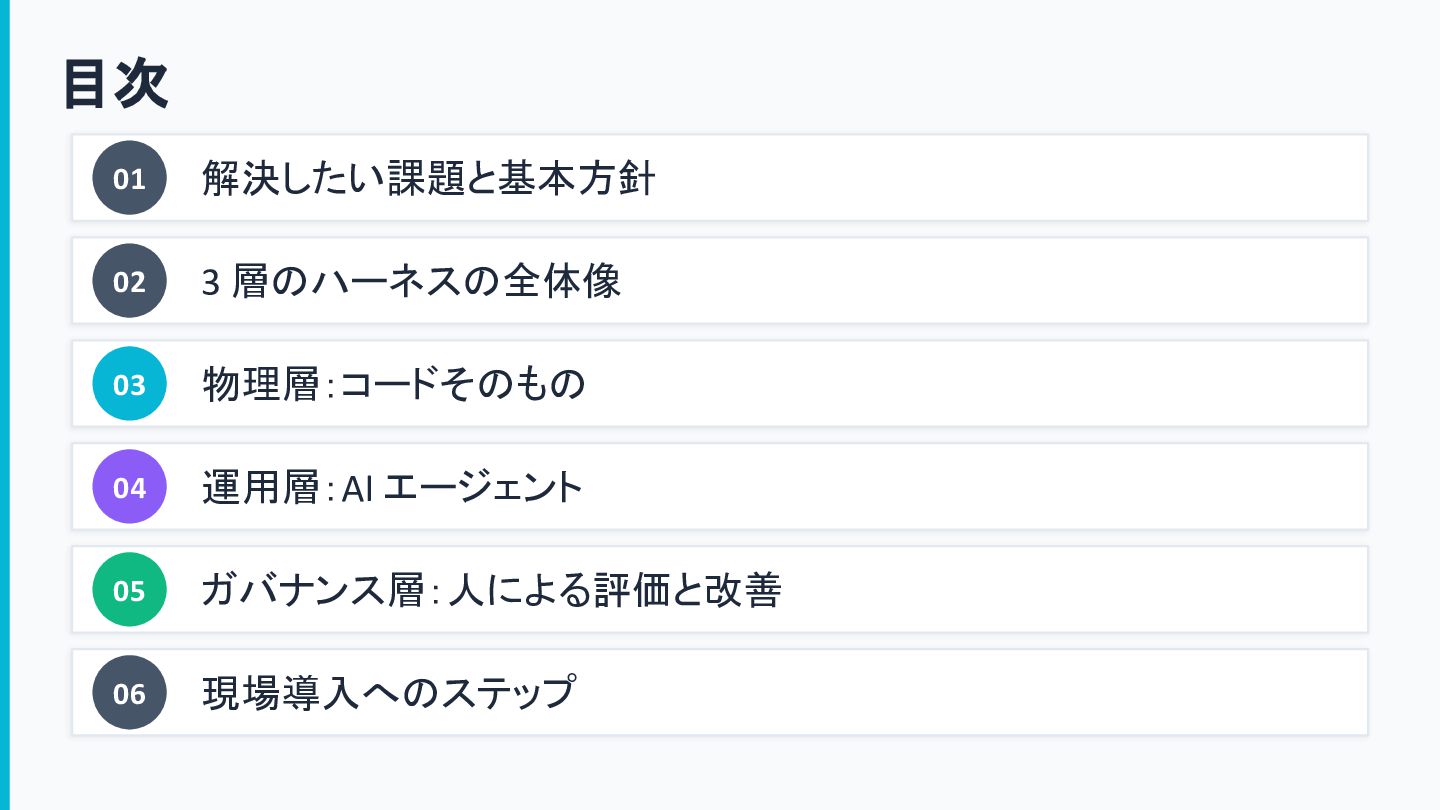Open ガバナンス層:人による評価と改善 entry
This screenshot has width=1440, height=810.
491,591
